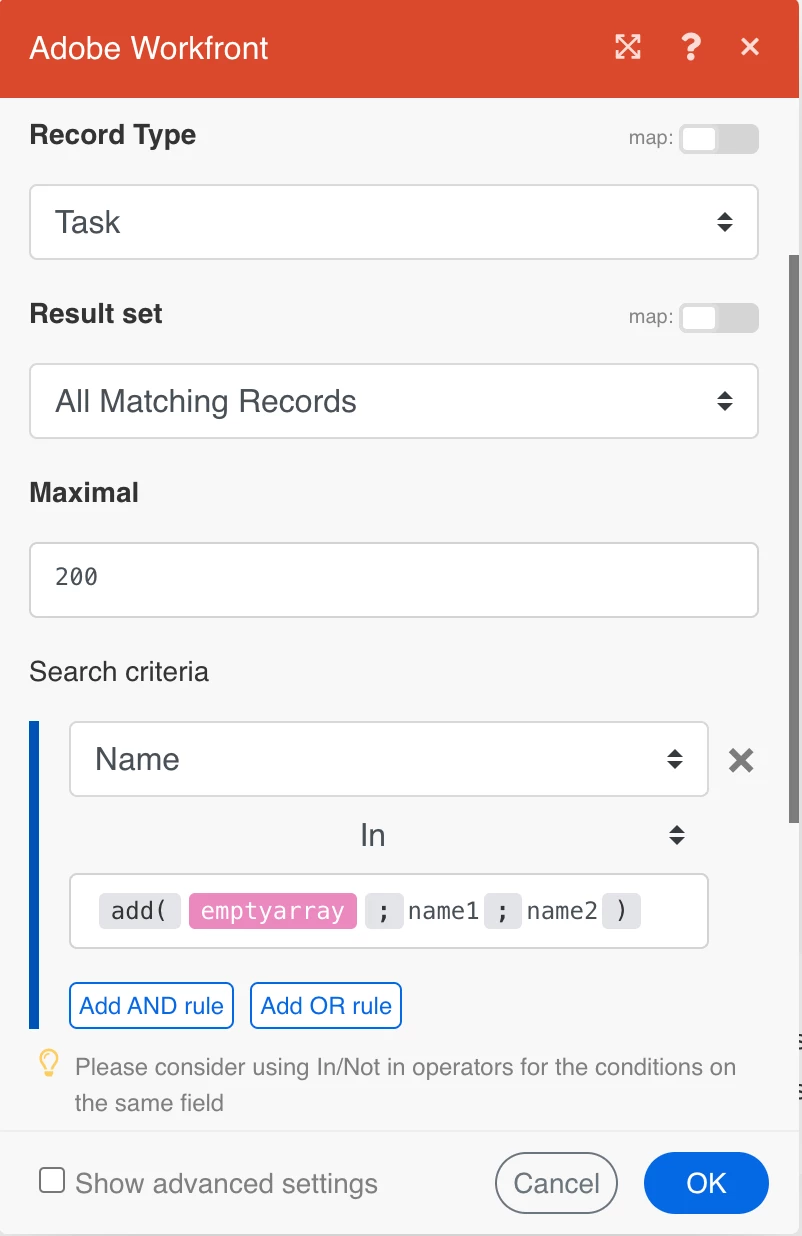802x1236 pixels.
Task: Click the Add AND rule button
Action: tap(151, 1006)
